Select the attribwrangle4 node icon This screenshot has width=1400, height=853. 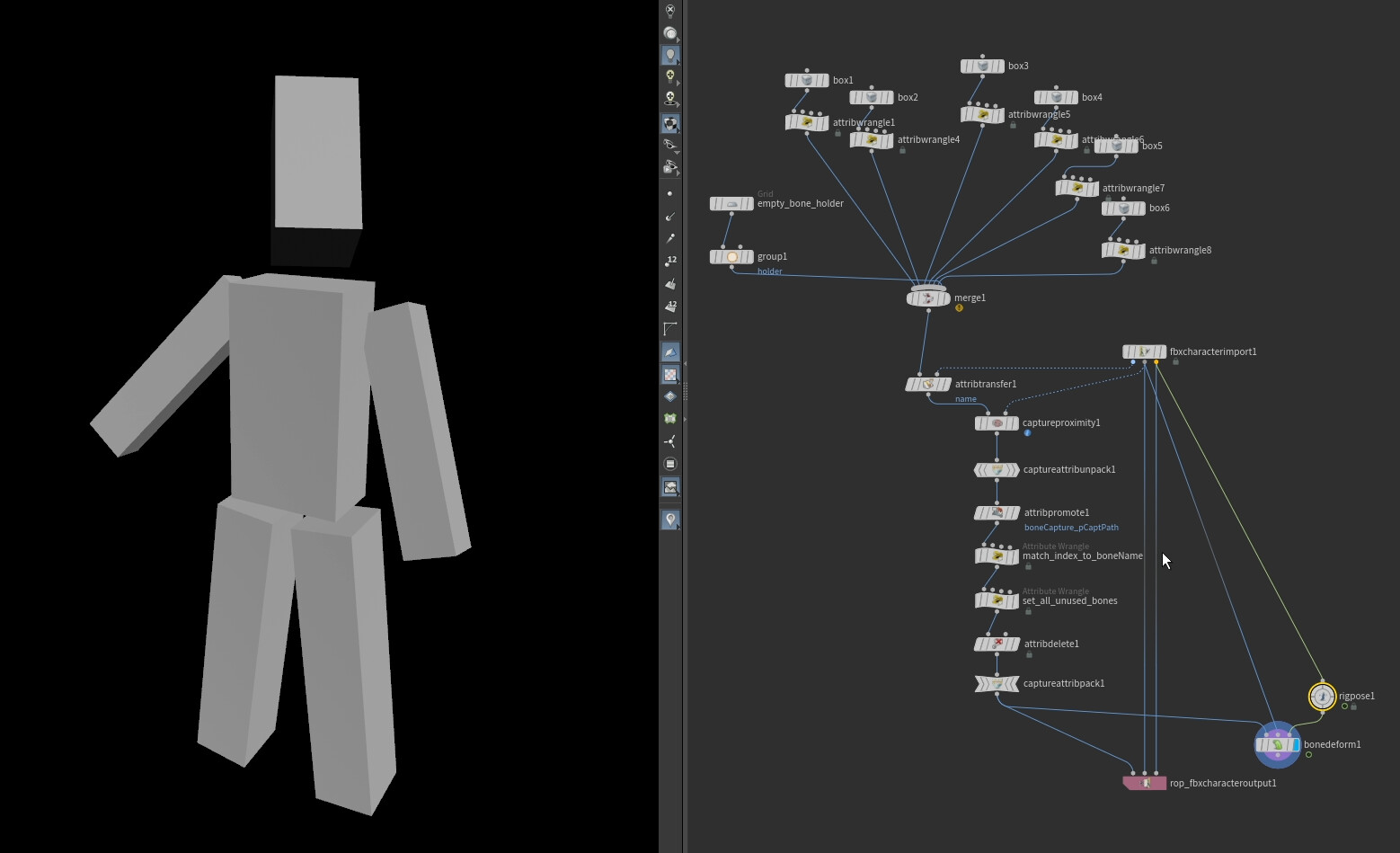pos(872,139)
